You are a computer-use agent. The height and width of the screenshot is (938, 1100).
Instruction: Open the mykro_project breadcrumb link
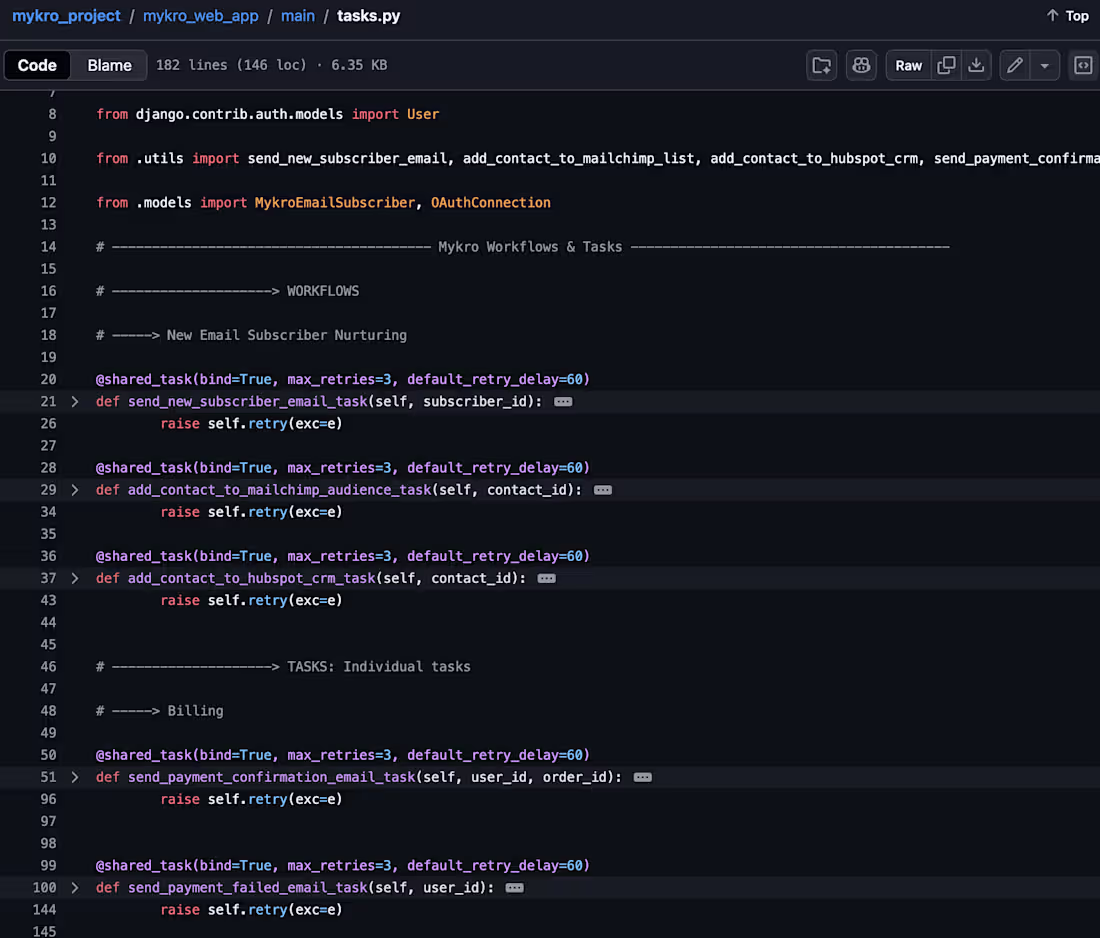point(66,15)
